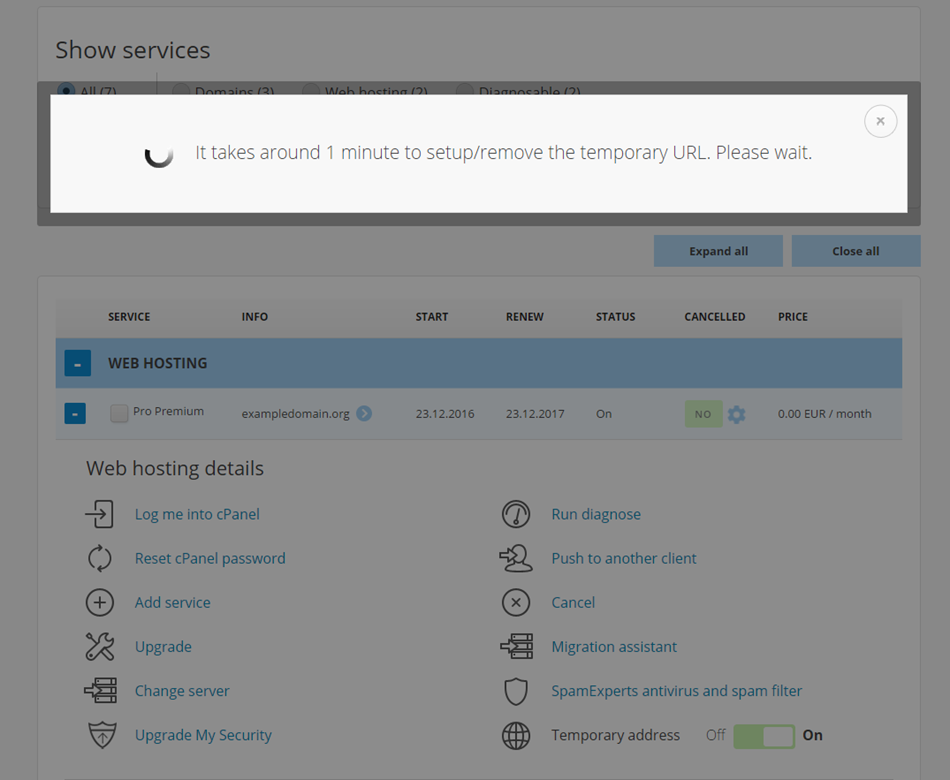Close the temporary URL wait dialog
950x780 pixels.
pos(880,121)
